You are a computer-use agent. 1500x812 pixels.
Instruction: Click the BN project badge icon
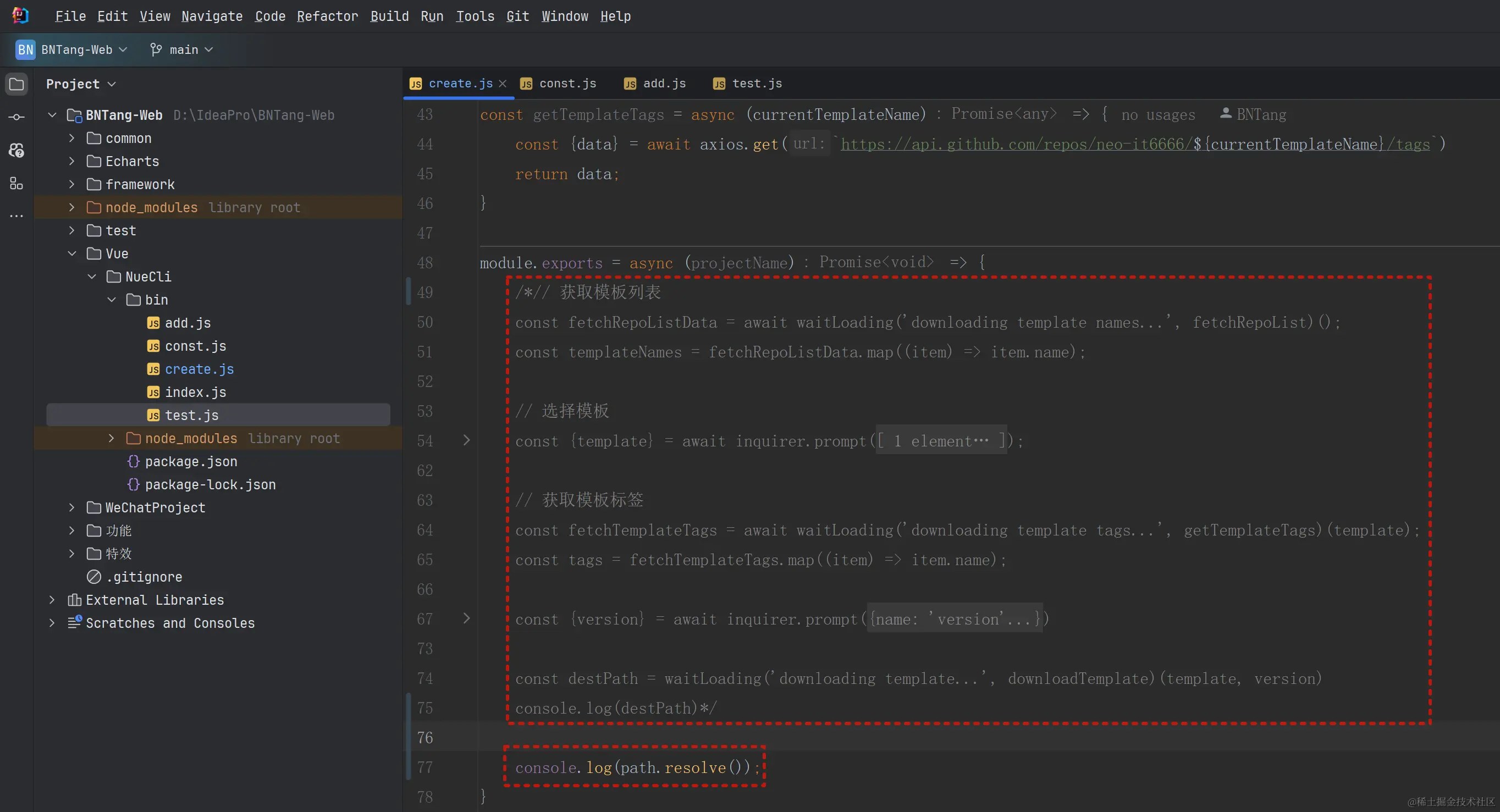(x=25, y=50)
